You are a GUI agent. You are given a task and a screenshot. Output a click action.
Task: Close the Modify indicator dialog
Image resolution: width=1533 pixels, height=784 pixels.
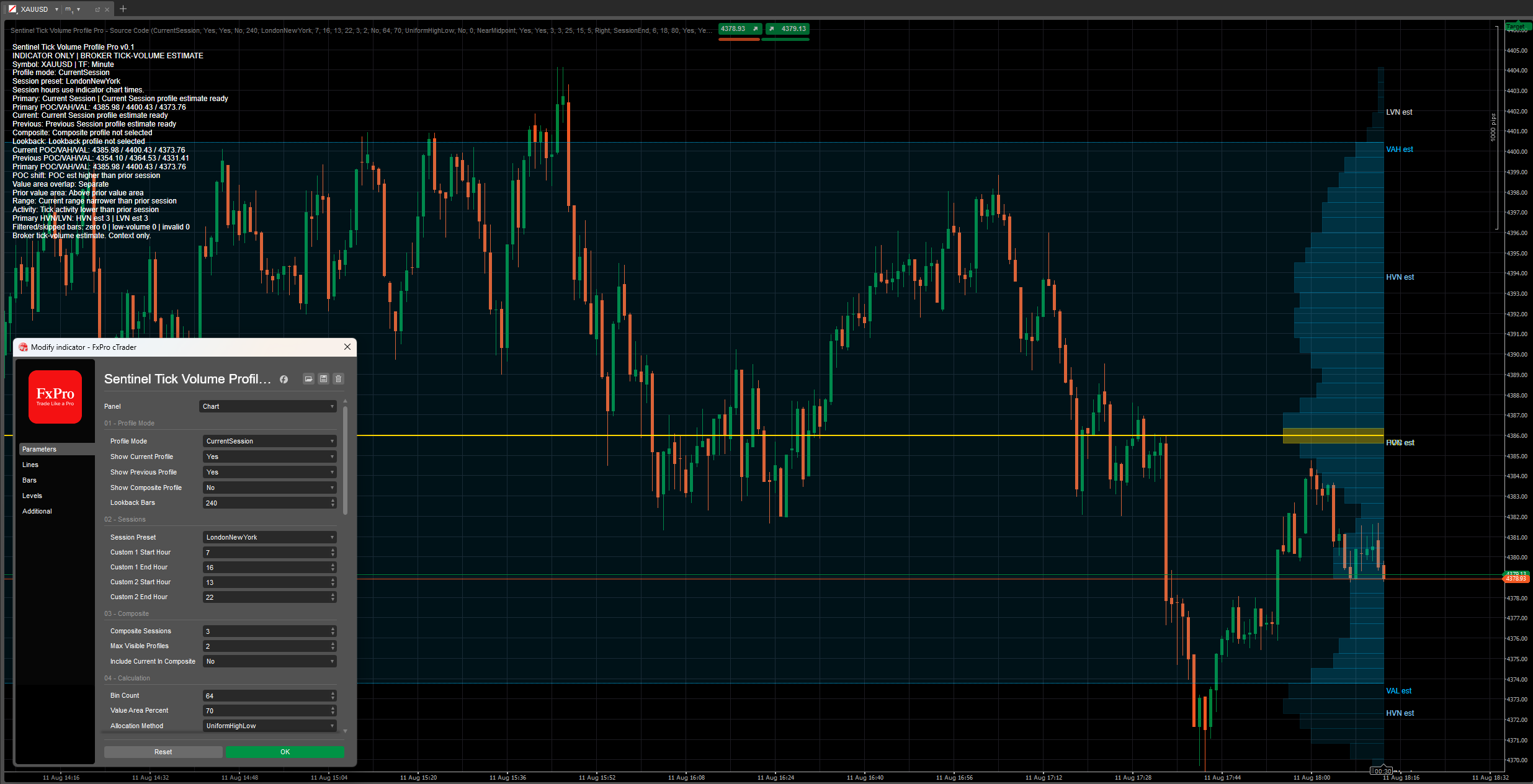pos(347,347)
